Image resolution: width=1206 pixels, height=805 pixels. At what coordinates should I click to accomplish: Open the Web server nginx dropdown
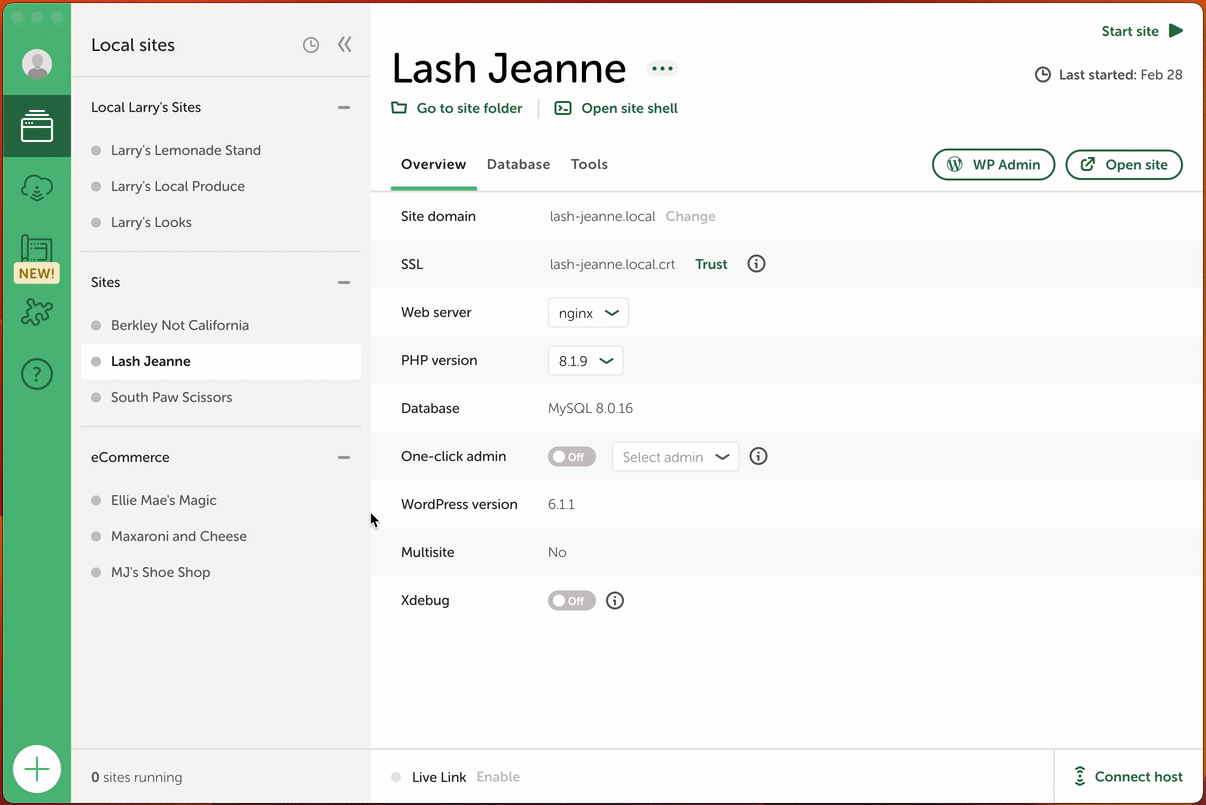[588, 313]
